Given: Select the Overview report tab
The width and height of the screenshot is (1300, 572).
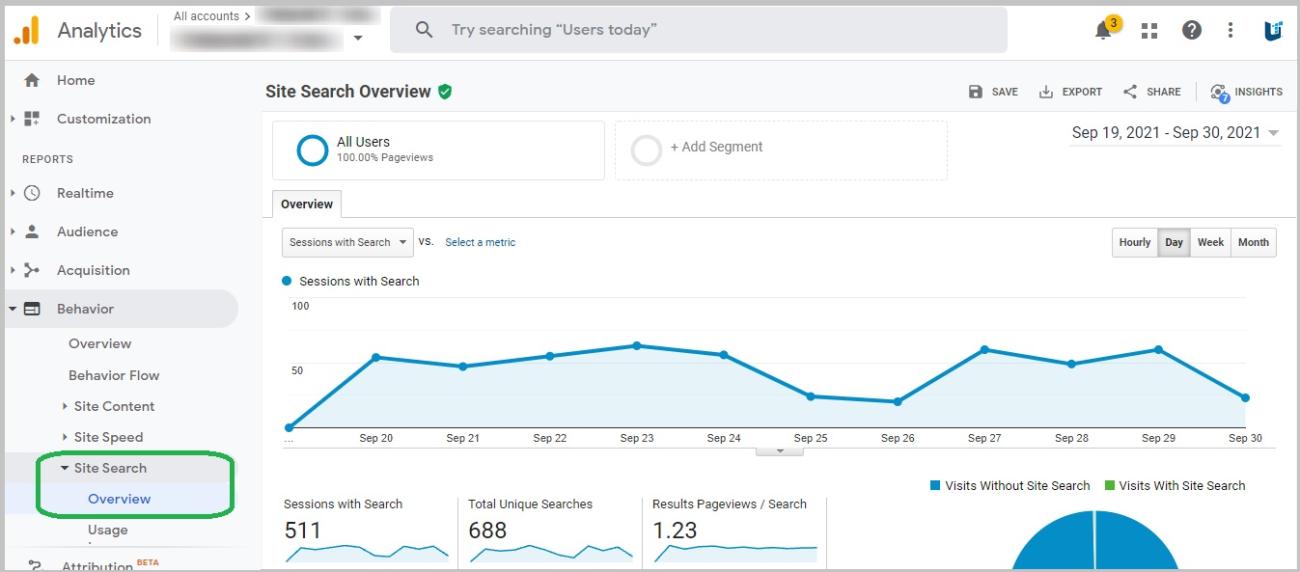Looking at the screenshot, I should click(x=307, y=204).
